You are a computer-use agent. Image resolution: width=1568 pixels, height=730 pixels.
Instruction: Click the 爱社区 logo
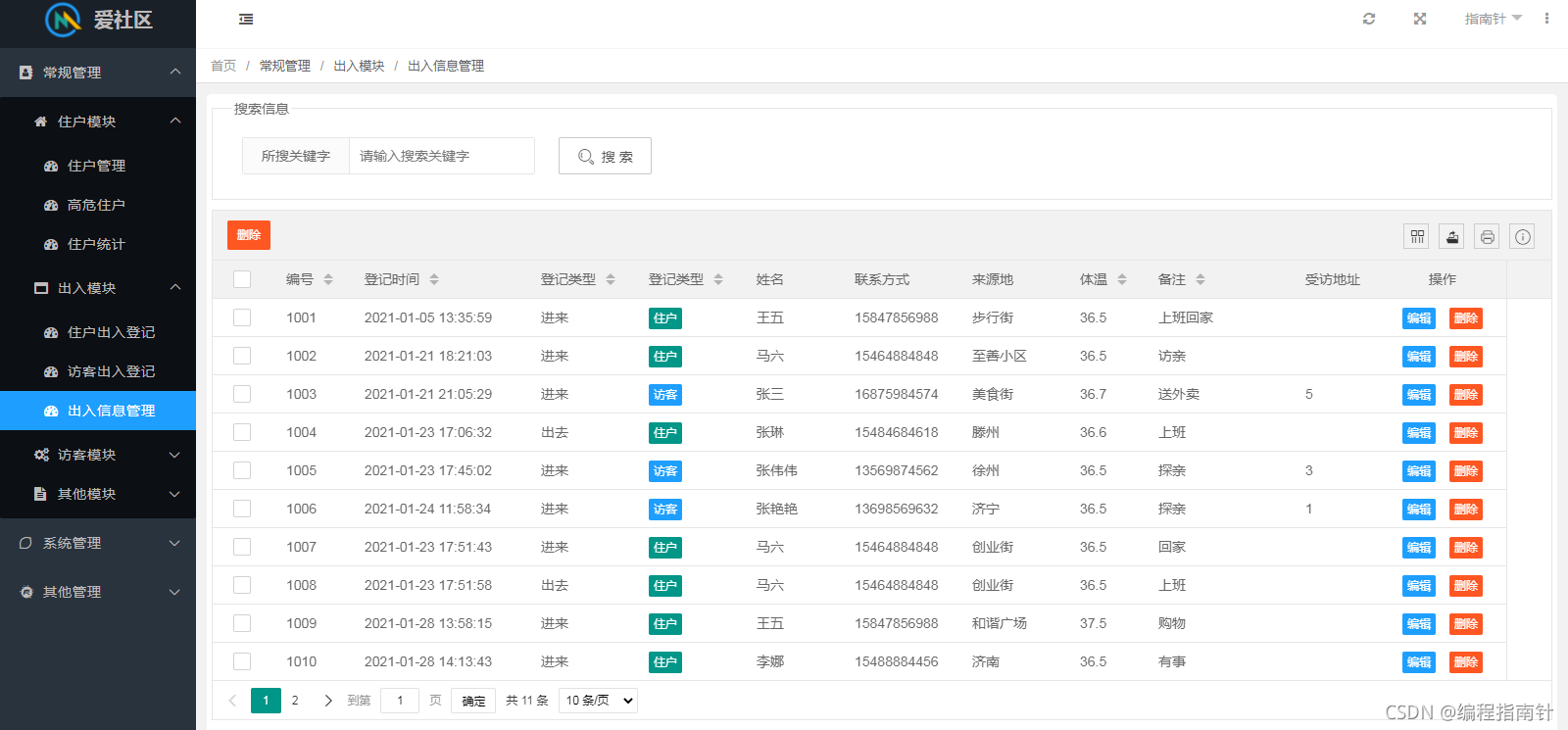click(98, 20)
